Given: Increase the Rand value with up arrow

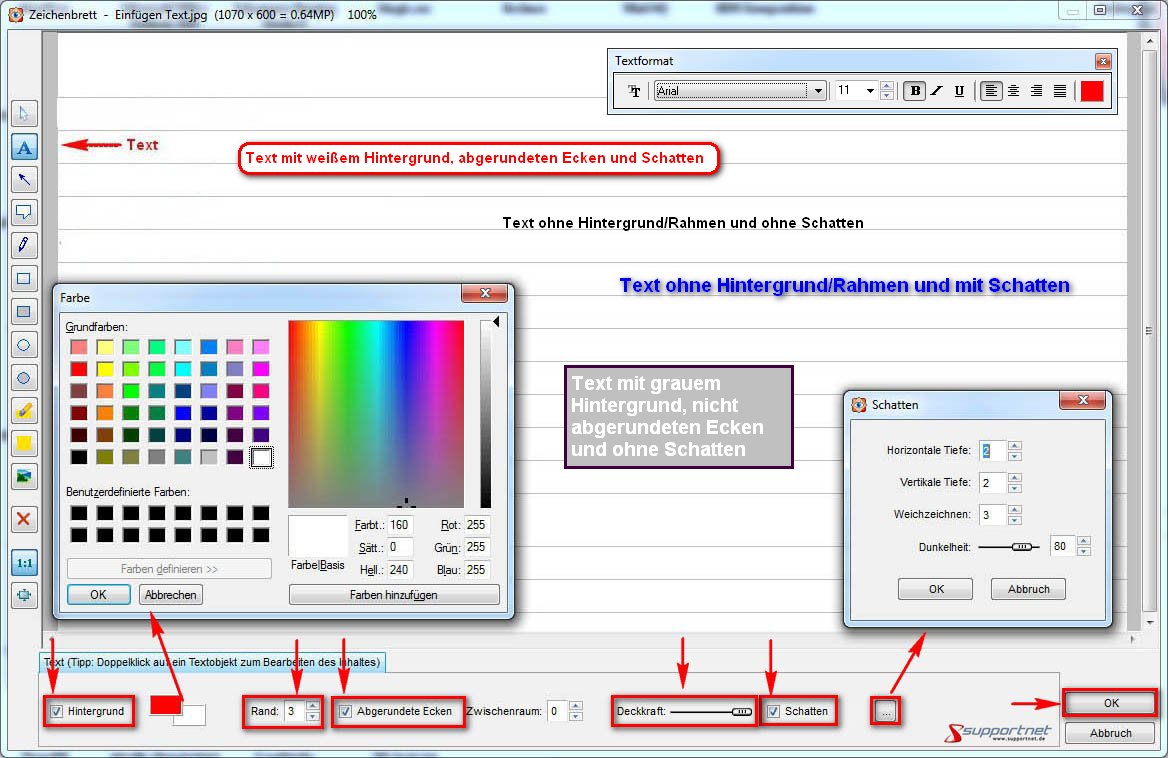Looking at the screenshot, I should point(313,706).
